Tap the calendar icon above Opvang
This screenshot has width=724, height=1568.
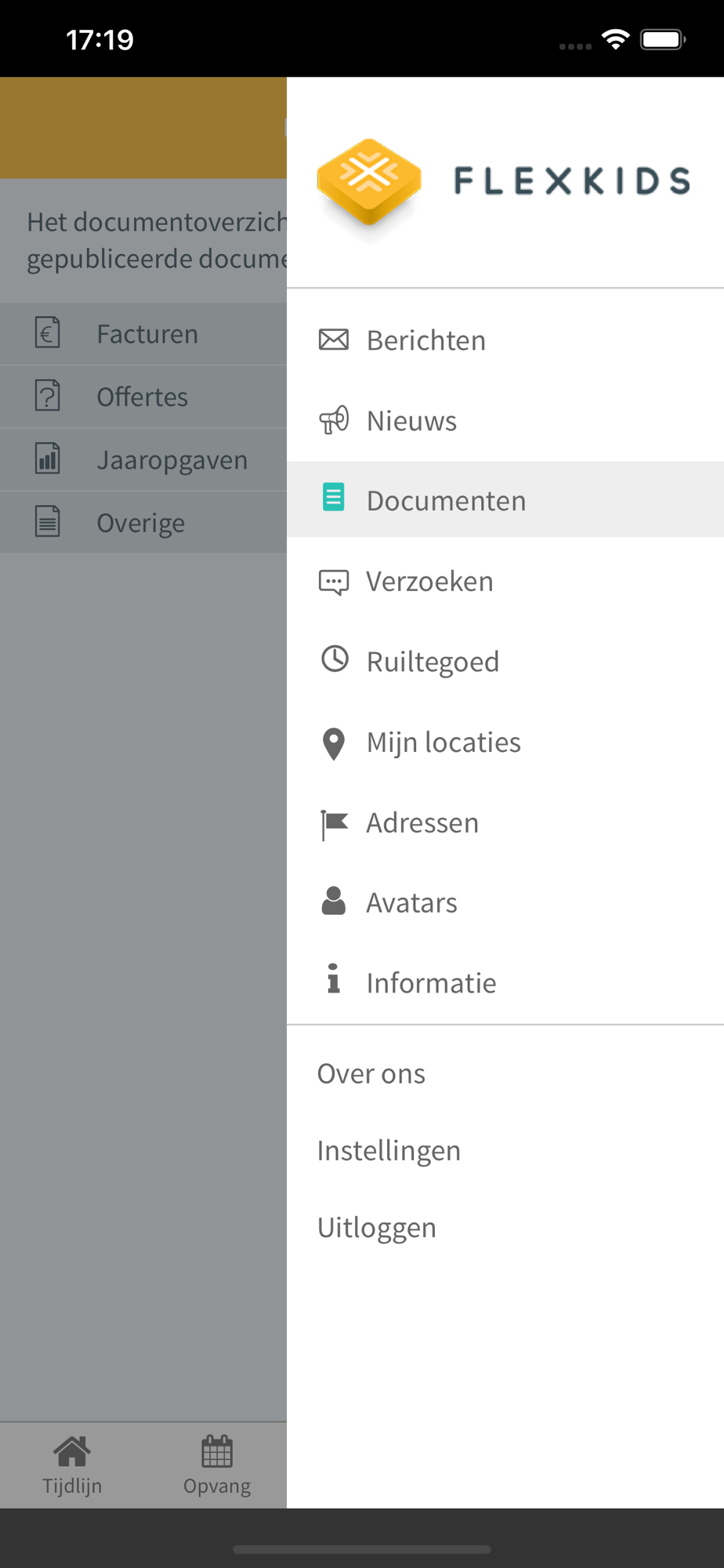click(217, 1451)
